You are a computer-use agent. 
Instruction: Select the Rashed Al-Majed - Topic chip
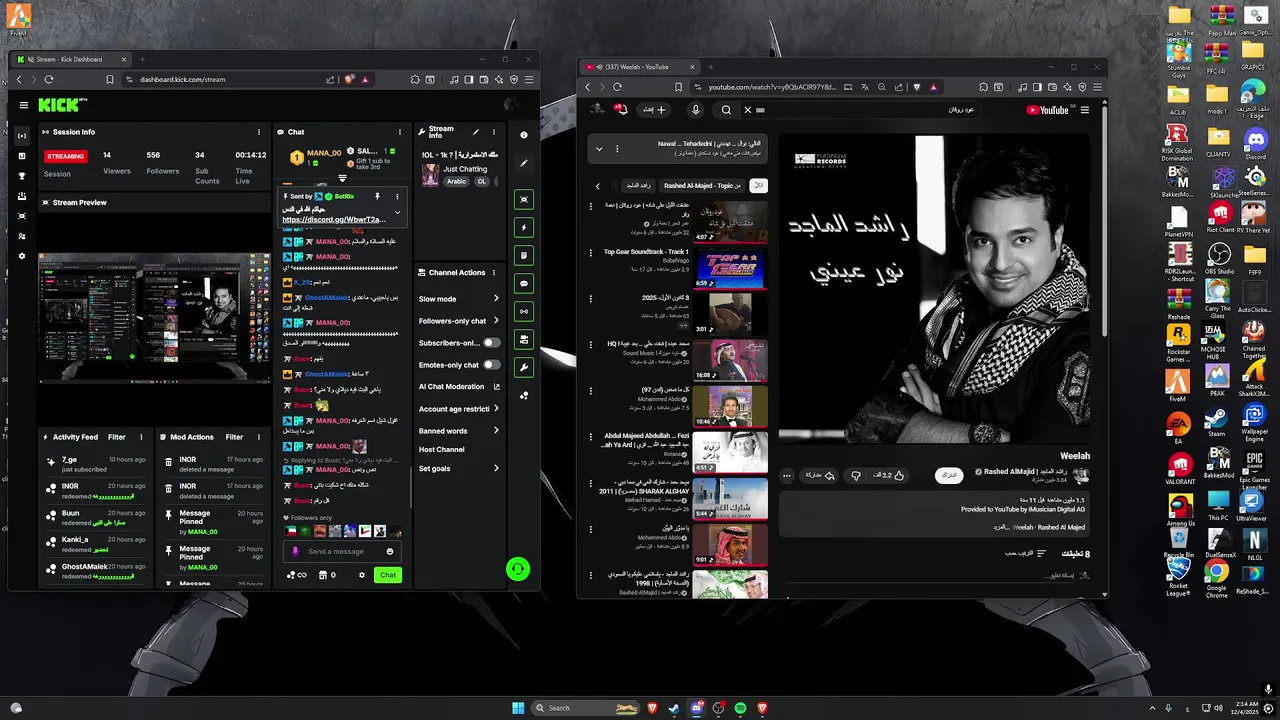point(702,185)
